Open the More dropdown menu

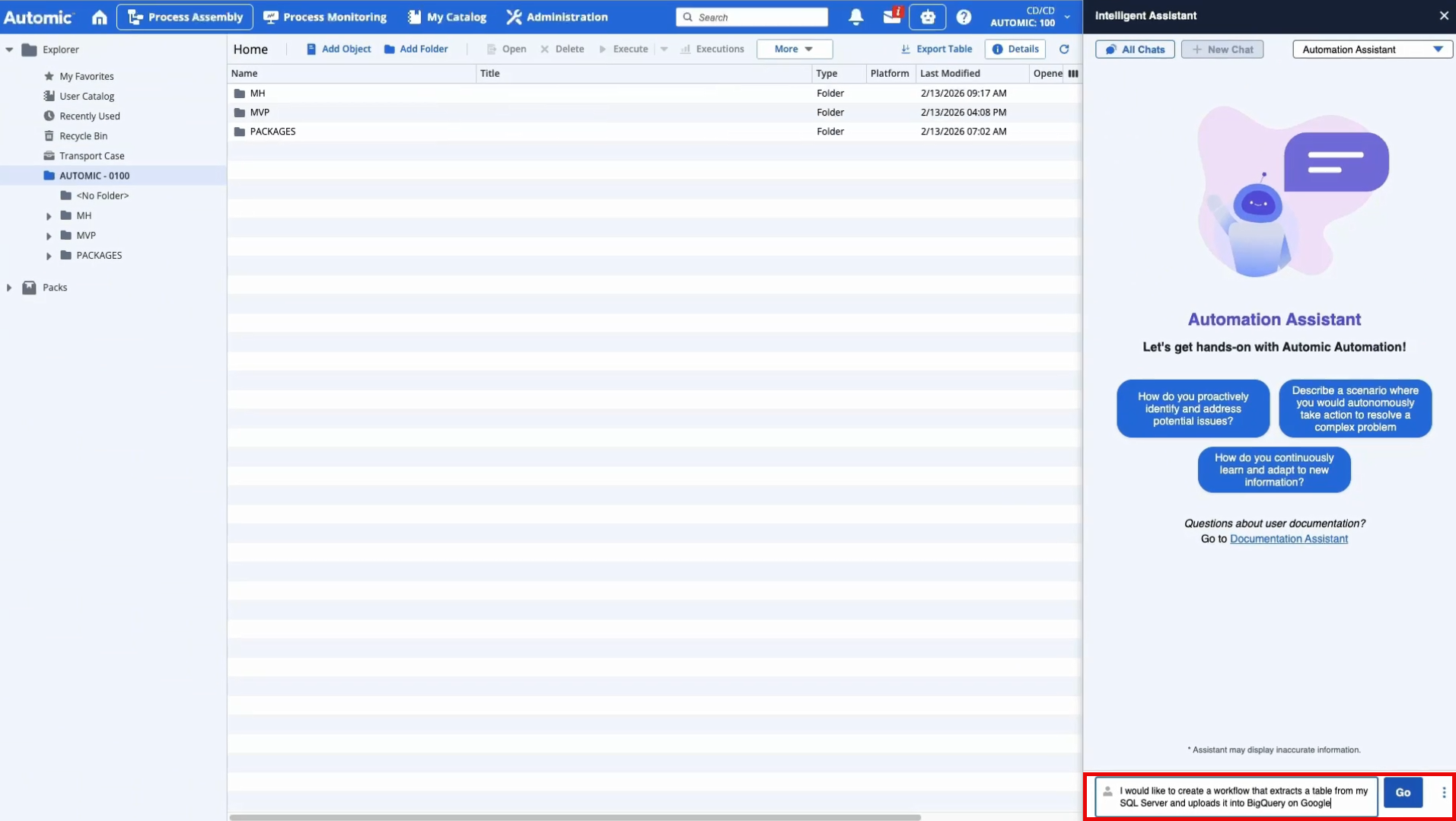coord(794,49)
